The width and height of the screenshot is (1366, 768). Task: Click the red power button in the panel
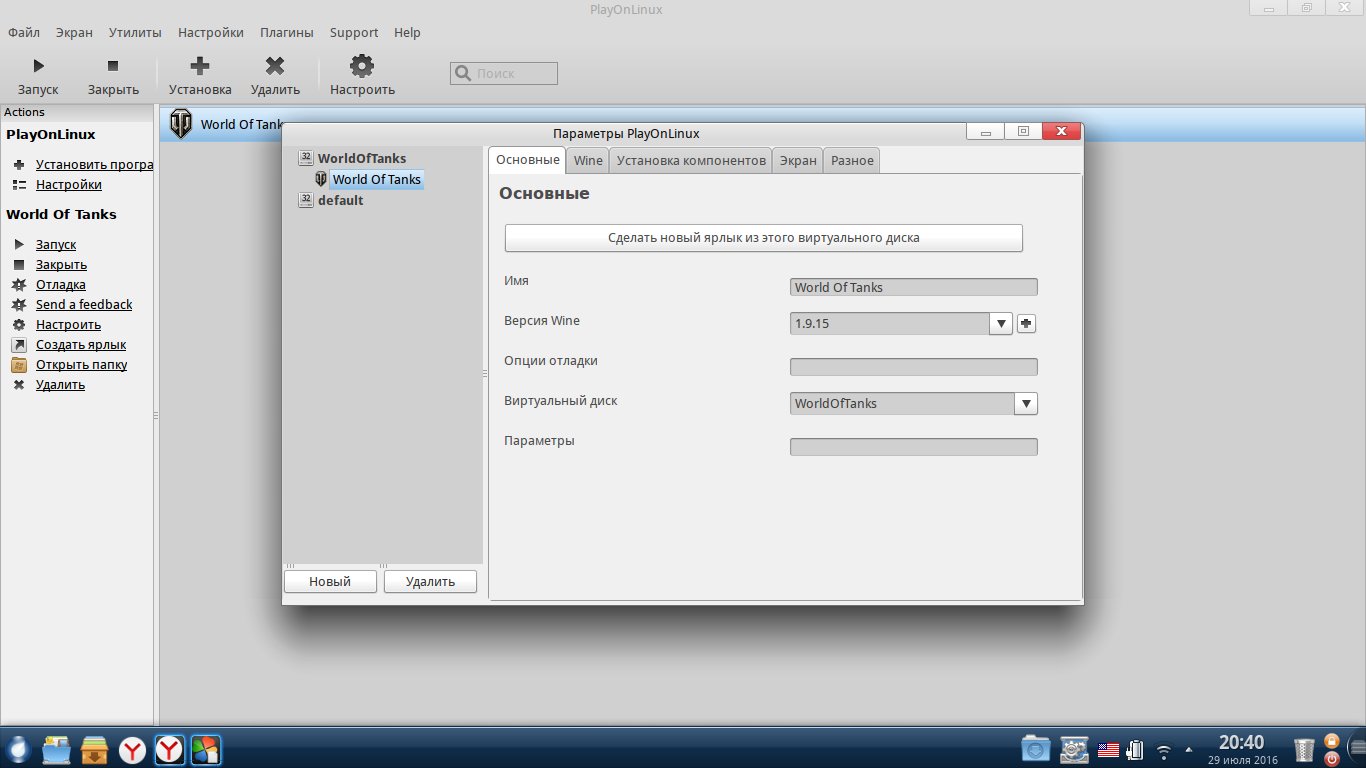1331,758
